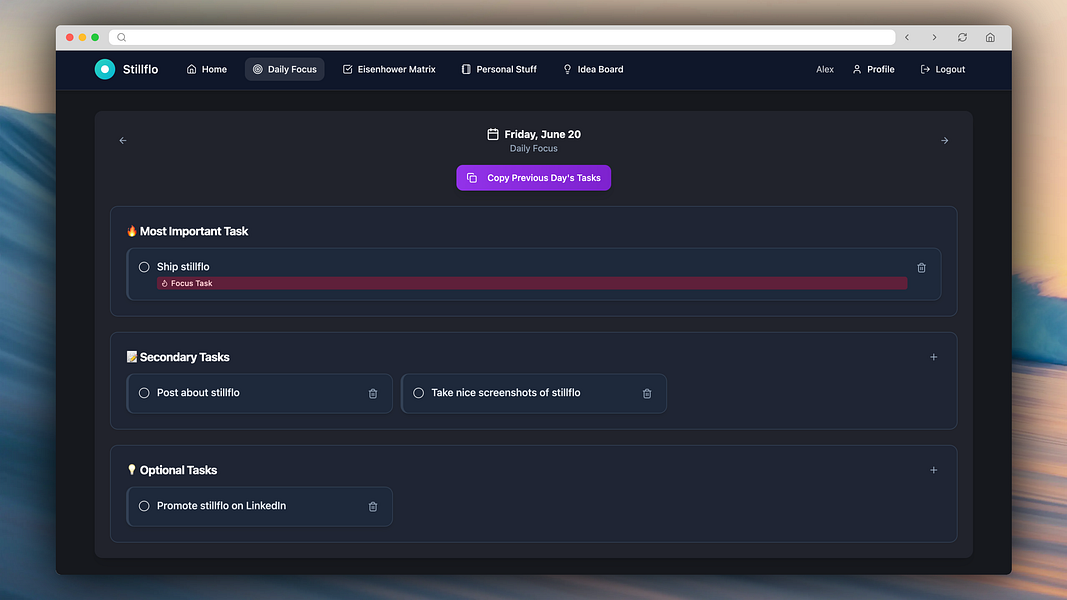Switch to Daily Focus tab
The image size is (1067, 600).
click(x=284, y=69)
